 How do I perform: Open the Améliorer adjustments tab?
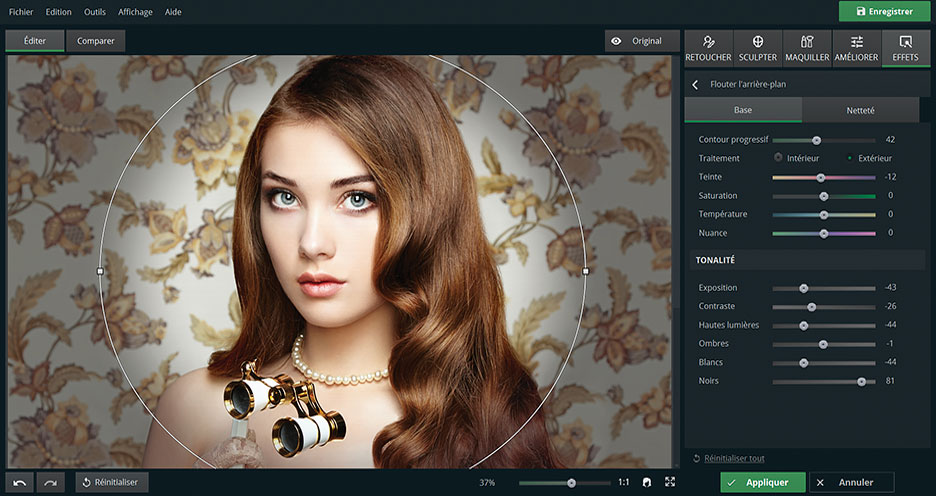[857, 48]
